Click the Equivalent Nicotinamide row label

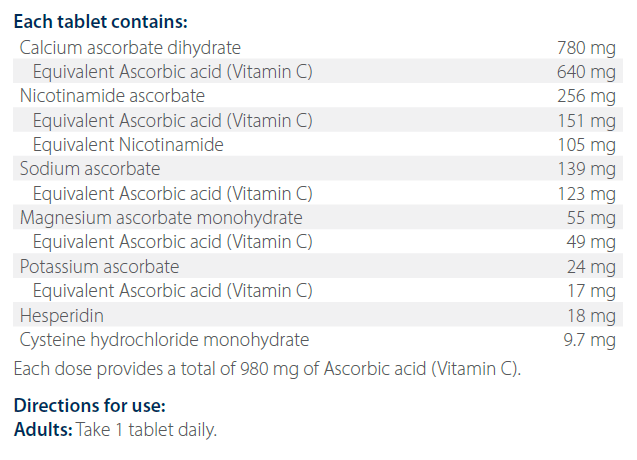(x=128, y=145)
